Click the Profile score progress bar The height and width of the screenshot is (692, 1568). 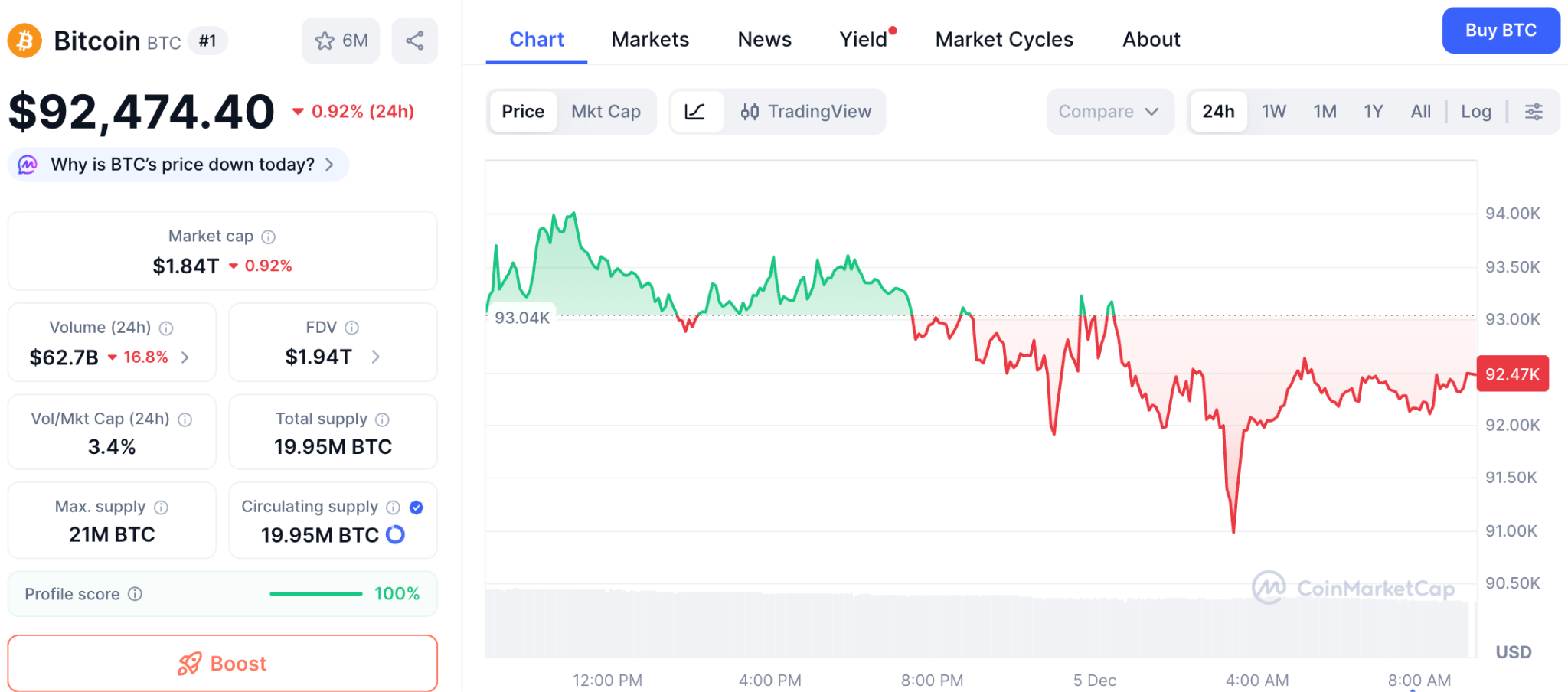coord(315,594)
